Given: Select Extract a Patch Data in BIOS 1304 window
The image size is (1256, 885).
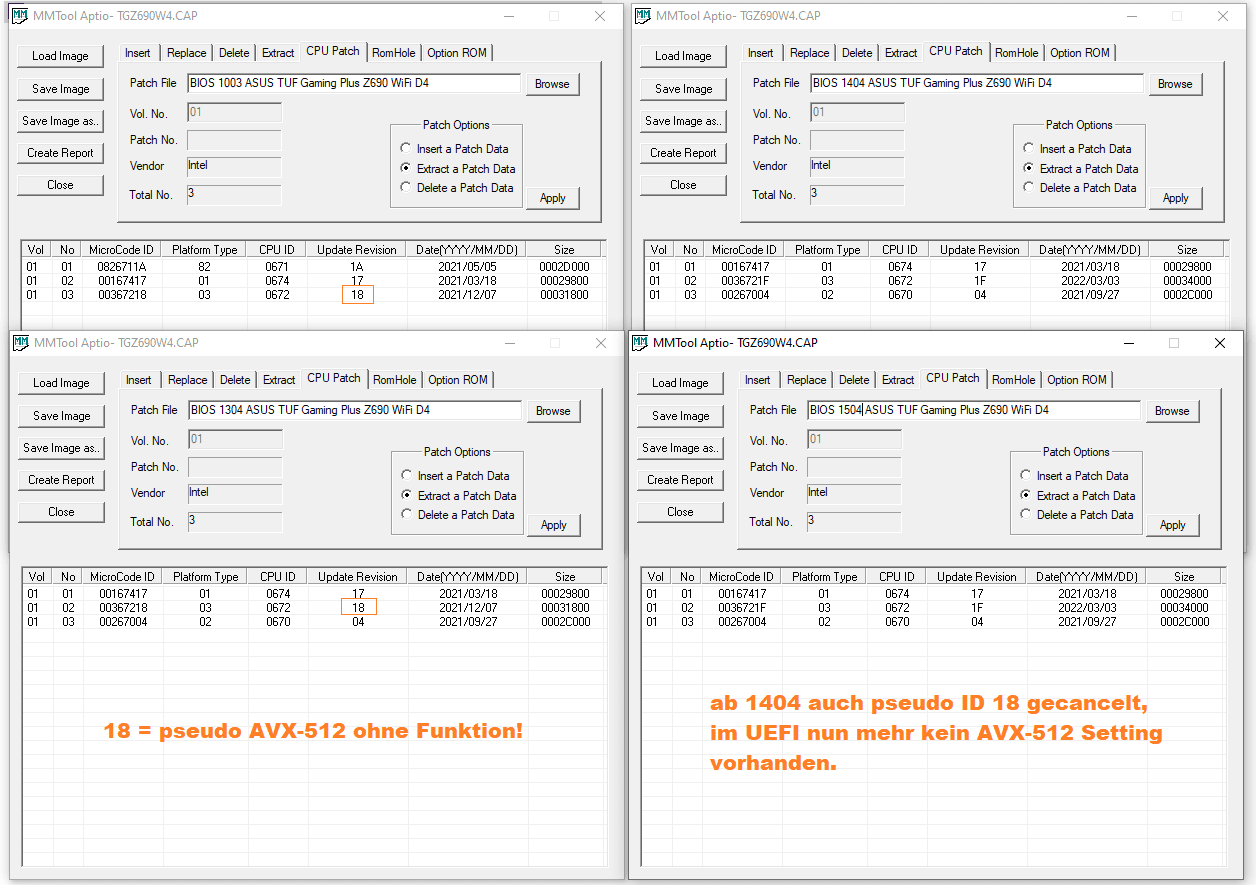Looking at the screenshot, I should [407, 496].
